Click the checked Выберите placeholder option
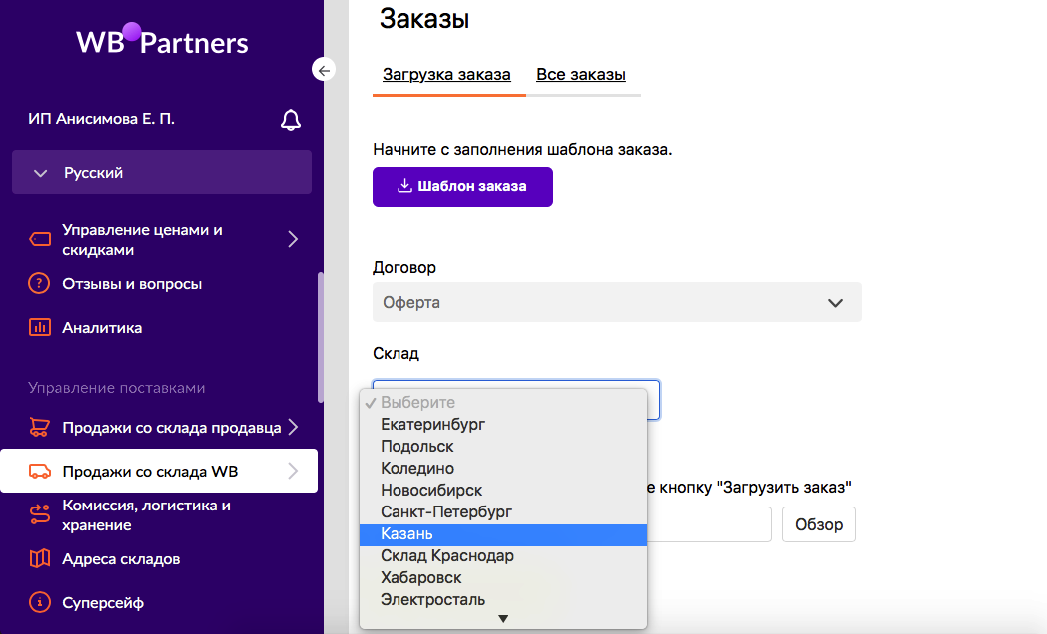 coord(503,402)
